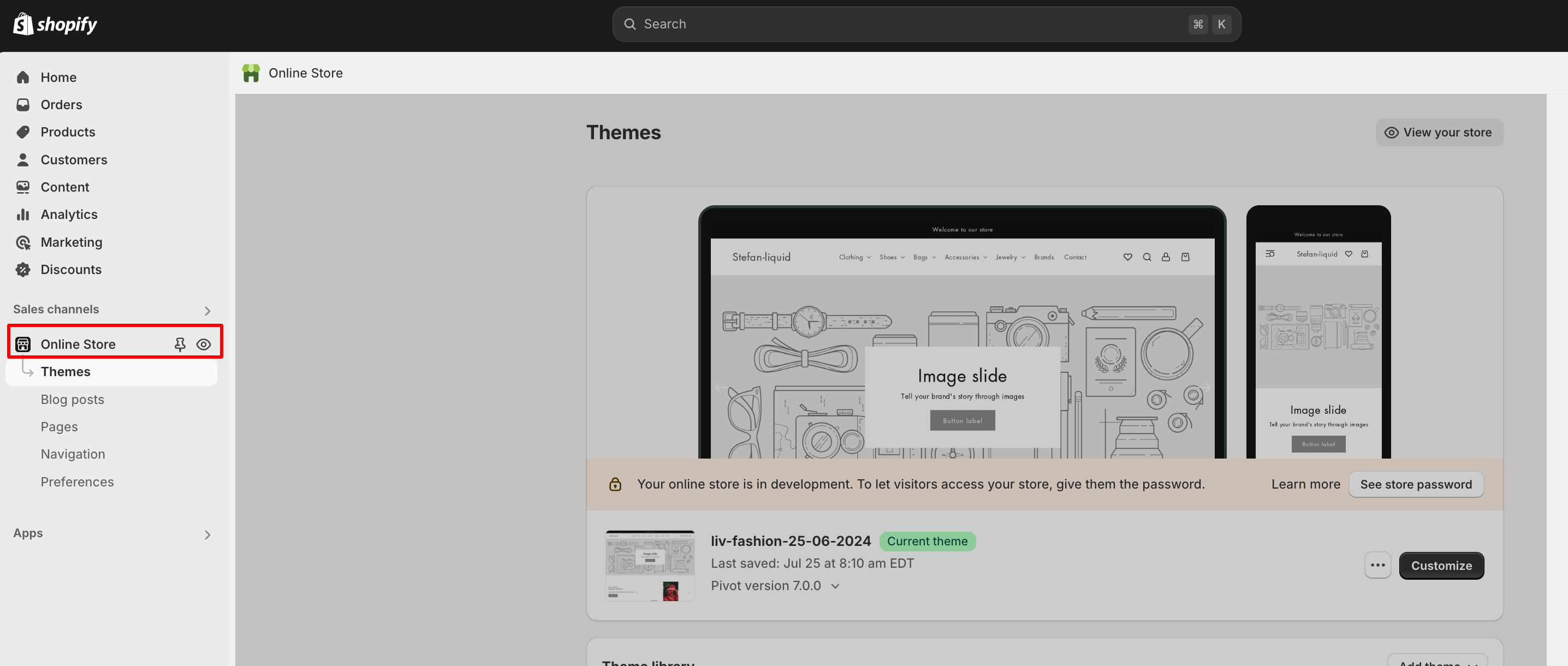Expand the Sales channels section
Image resolution: width=1568 pixels, height=666 pixels.
pyautogui.click(x=207, y=311)
